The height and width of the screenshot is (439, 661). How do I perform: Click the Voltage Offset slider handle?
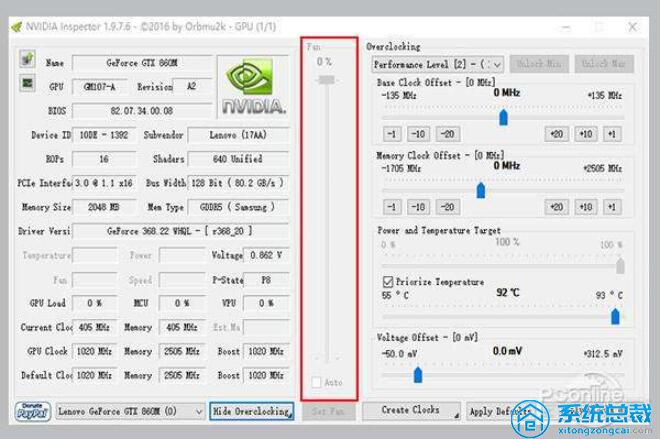(418, 374)
